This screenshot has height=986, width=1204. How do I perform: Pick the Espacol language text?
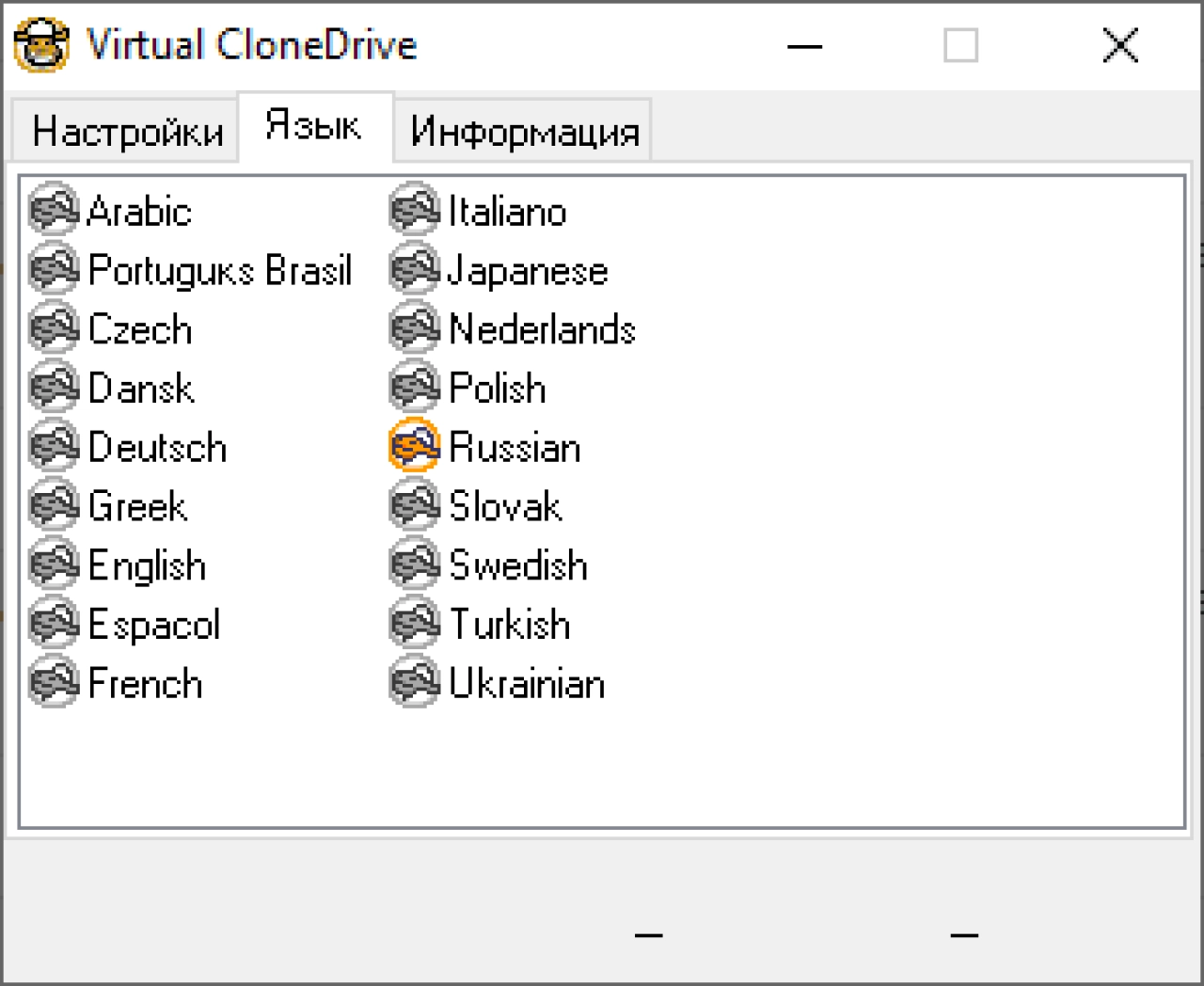[x=154, y=626]
